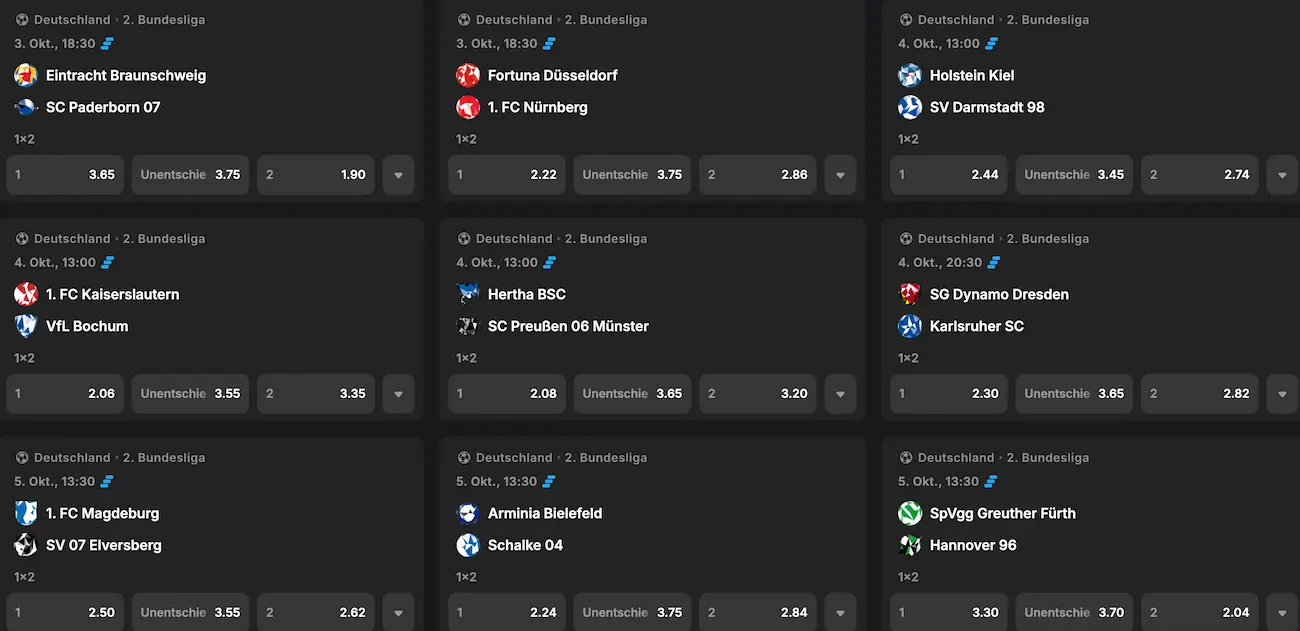
Task: Select Magdeburg home win odds 2.50
Action: tap(65, 612)
